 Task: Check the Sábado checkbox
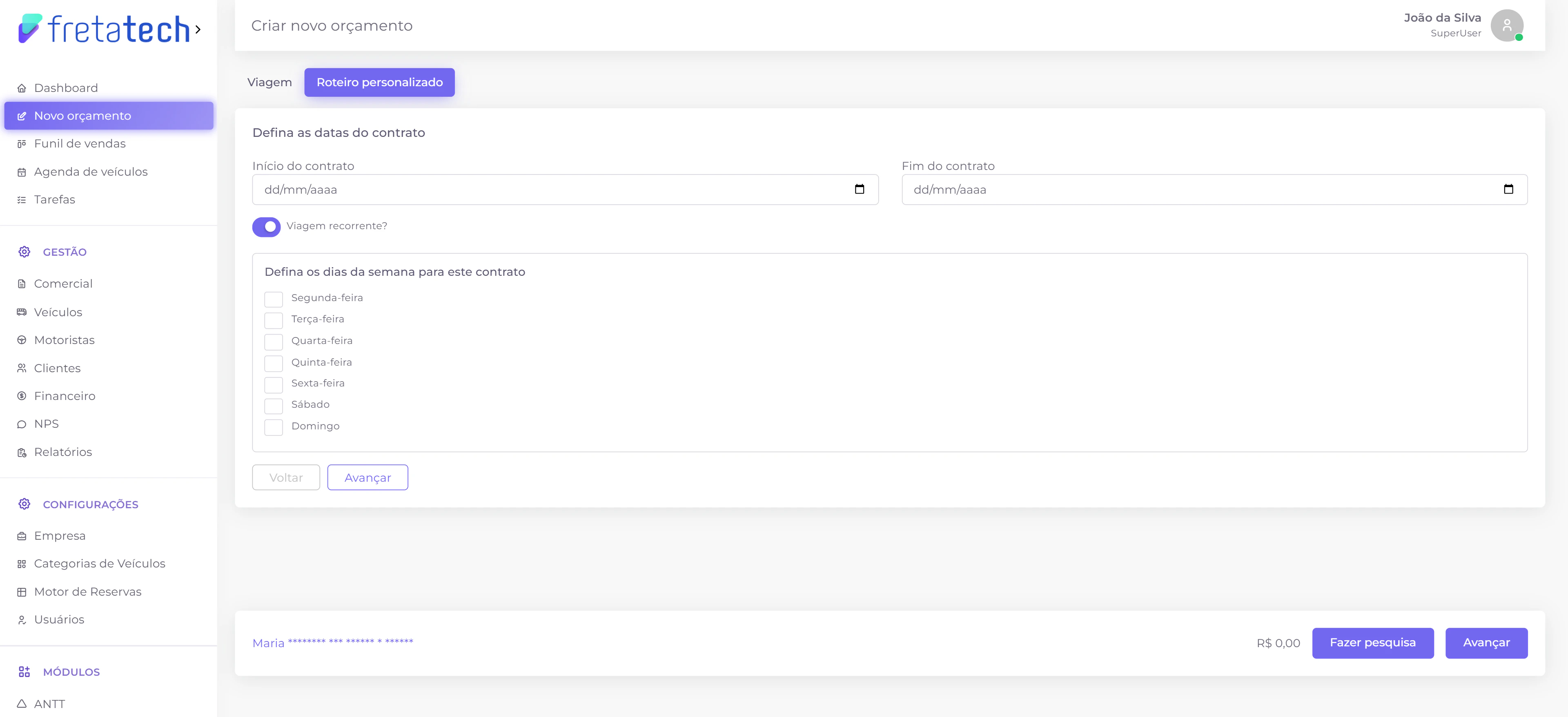click(x=273, y=406)
